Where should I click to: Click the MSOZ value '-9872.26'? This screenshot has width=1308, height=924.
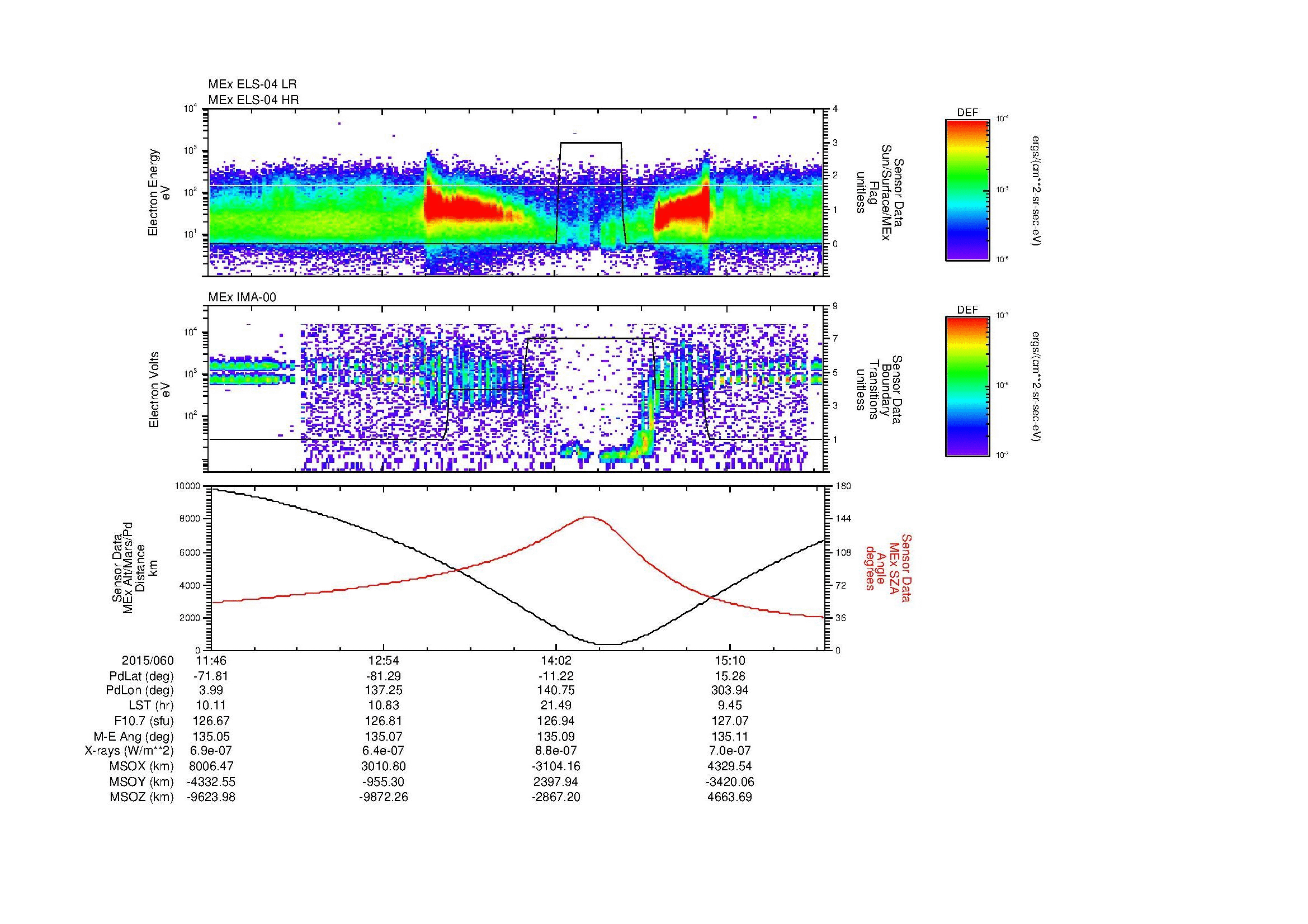coord(384,797)
